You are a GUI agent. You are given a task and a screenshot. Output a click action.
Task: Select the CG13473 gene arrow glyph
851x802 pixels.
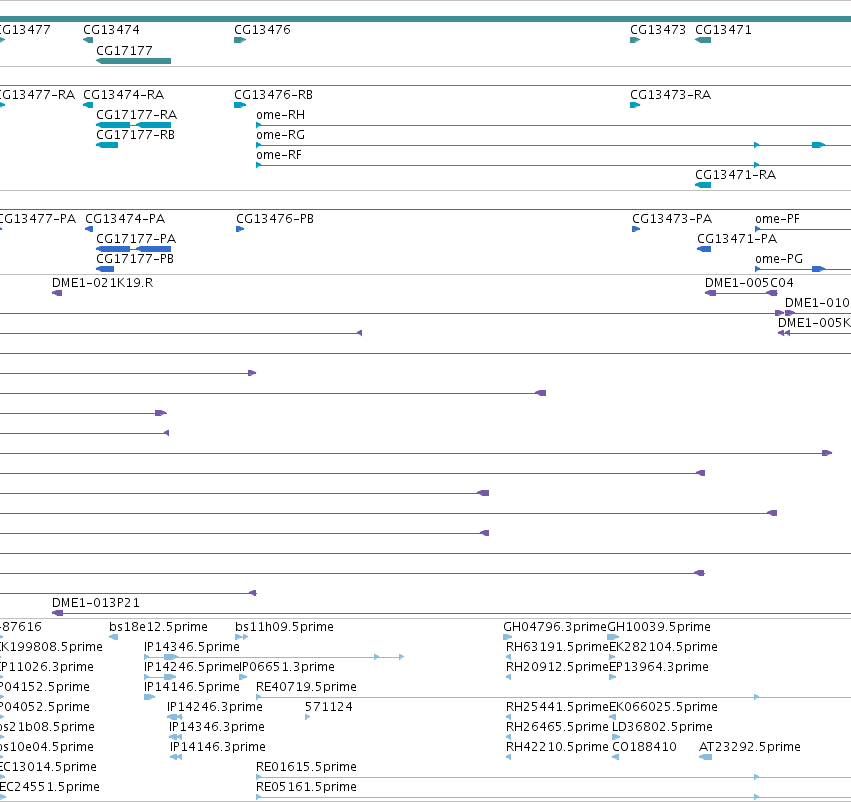pyautogui.click(x=635, y=40)
